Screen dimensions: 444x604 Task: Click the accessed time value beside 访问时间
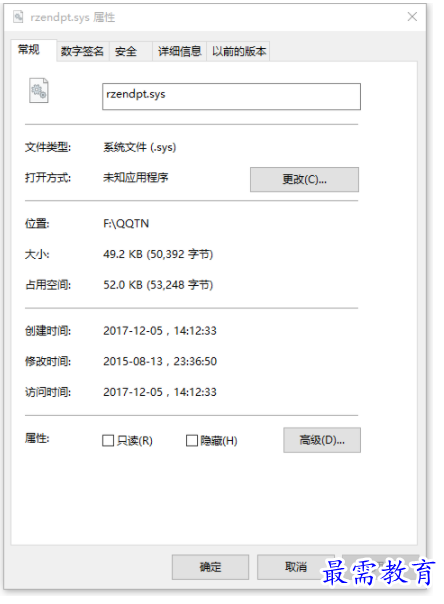tap(160, 392)
